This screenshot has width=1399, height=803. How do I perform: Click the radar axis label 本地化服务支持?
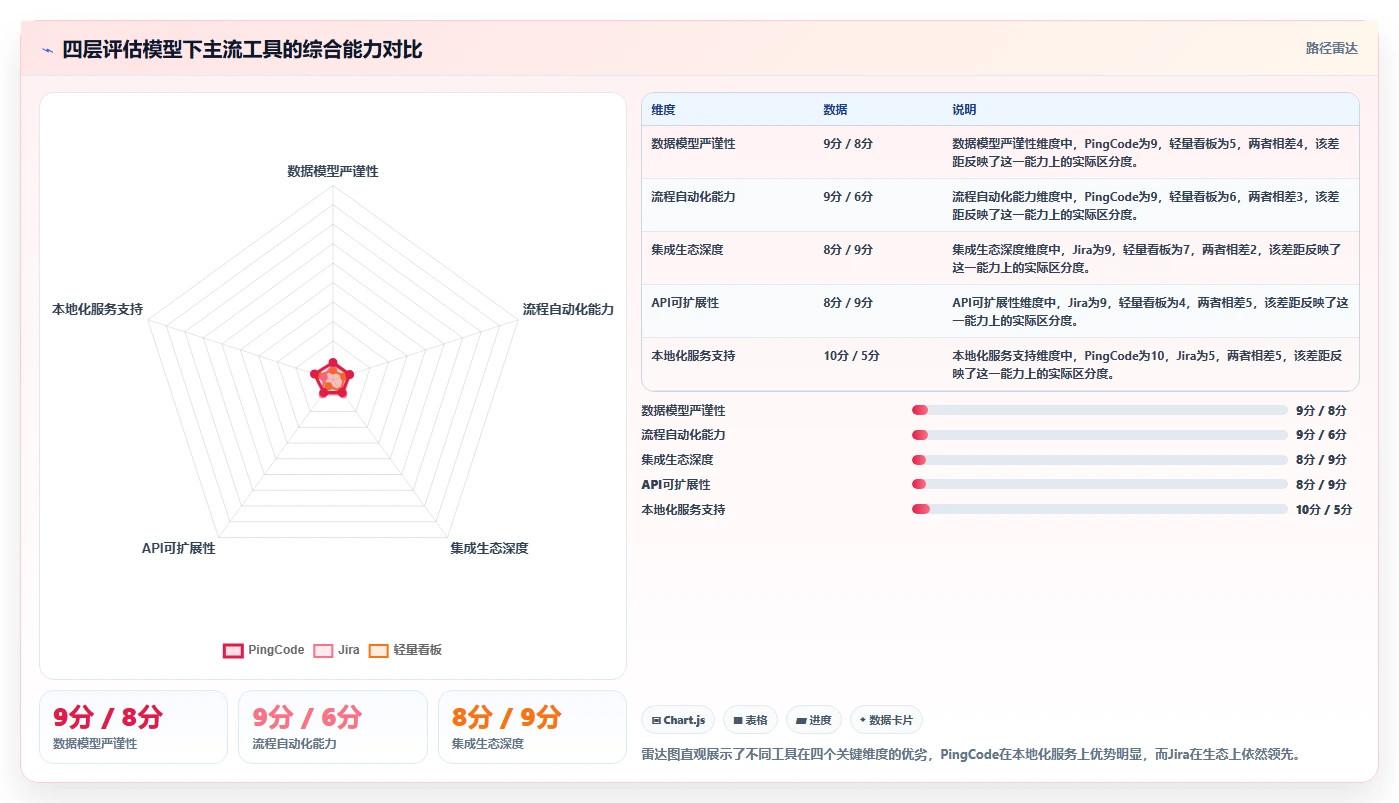tap(98, 310)
